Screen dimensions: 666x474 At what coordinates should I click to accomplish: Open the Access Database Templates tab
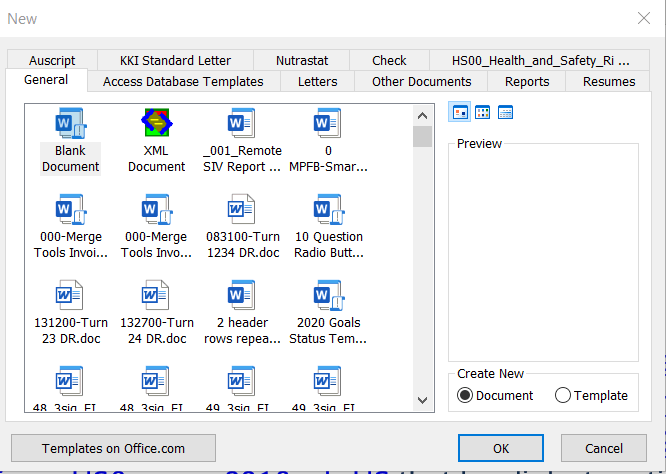[x=183, y=82]
